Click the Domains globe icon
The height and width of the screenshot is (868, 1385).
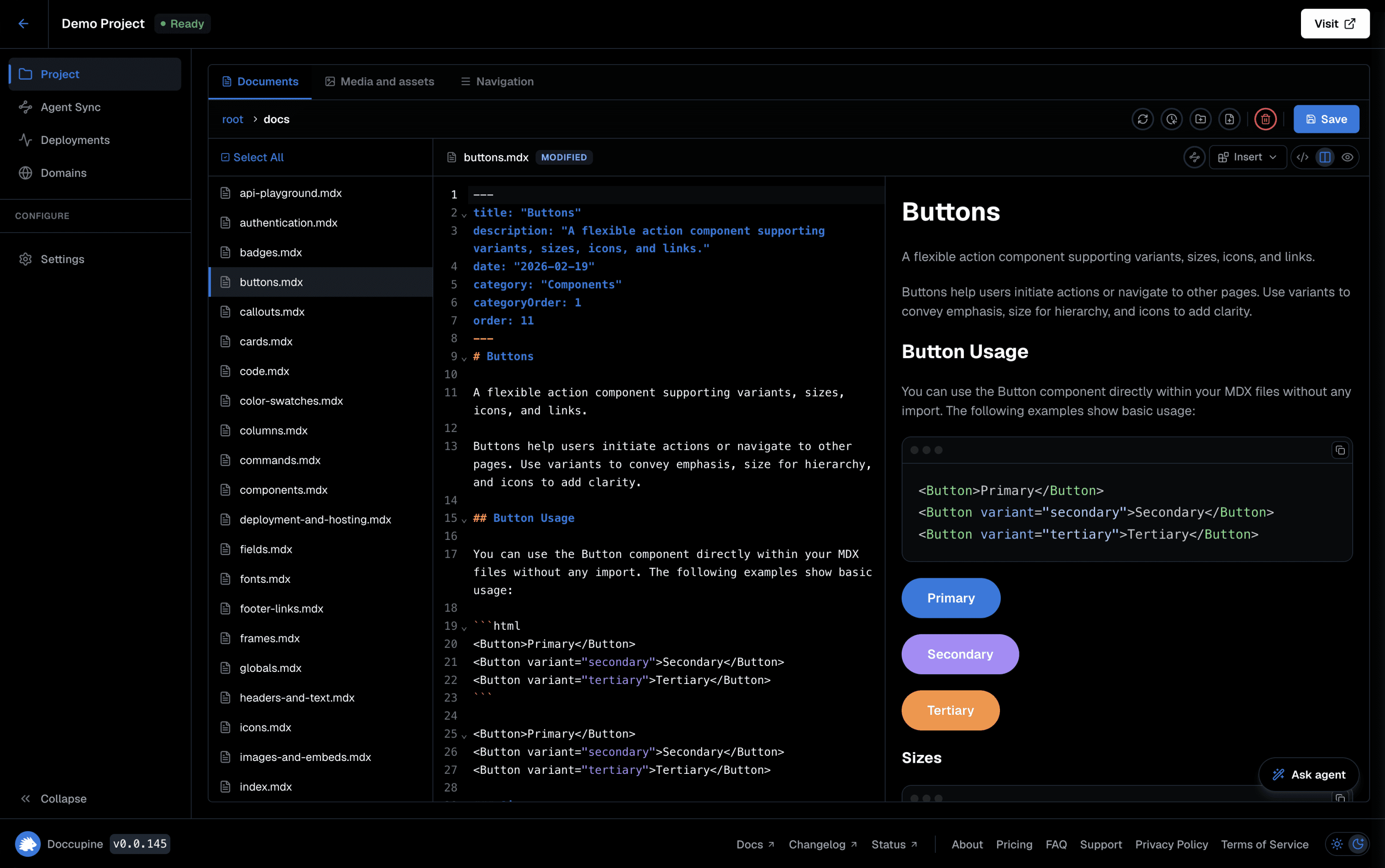tap(25, 173)
